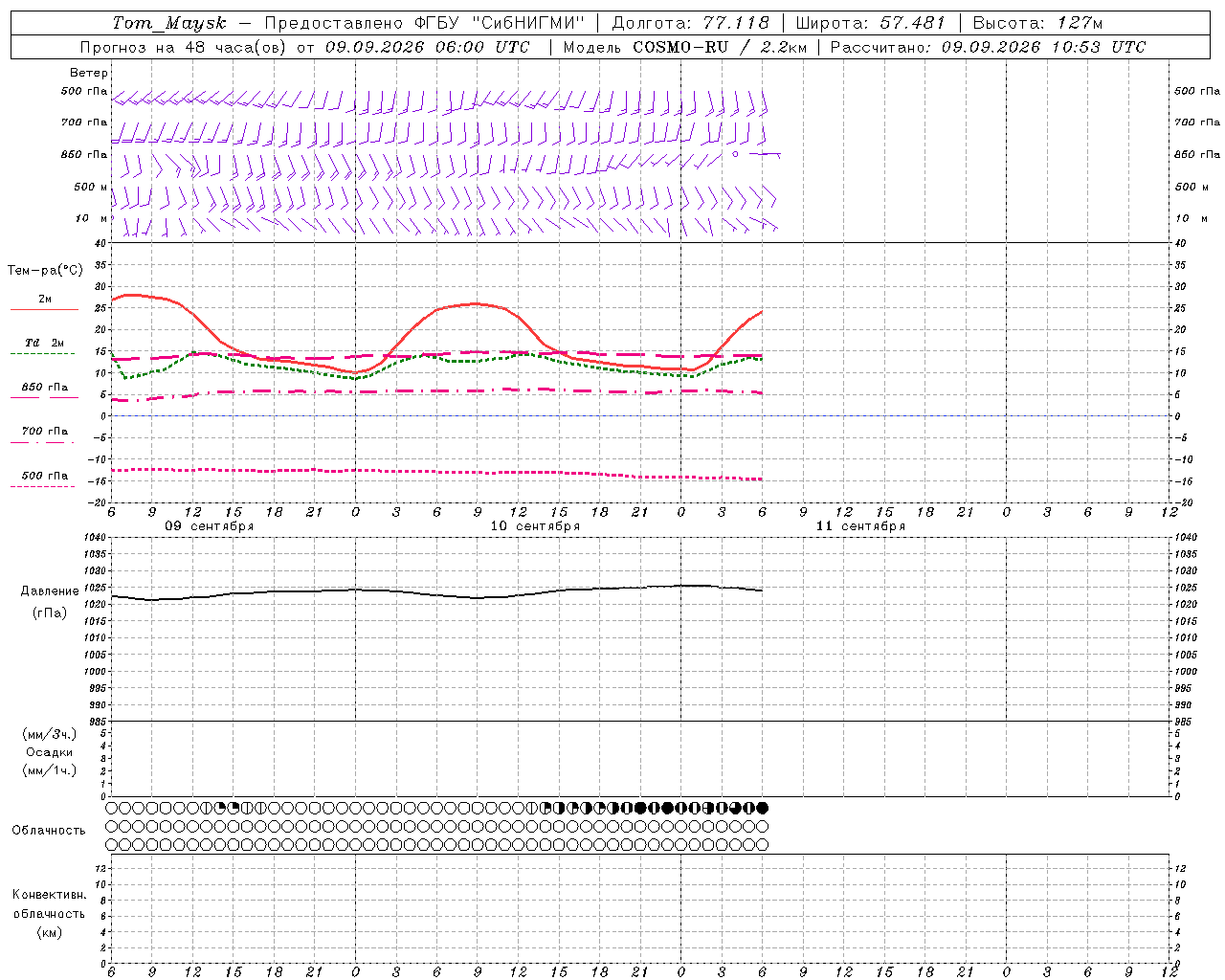Image resolution: width=1225 pixels, height=980 pixels.
Task: Click the Td 2м dew point legend
Action: pyautogui.click(x=44, y=343)
